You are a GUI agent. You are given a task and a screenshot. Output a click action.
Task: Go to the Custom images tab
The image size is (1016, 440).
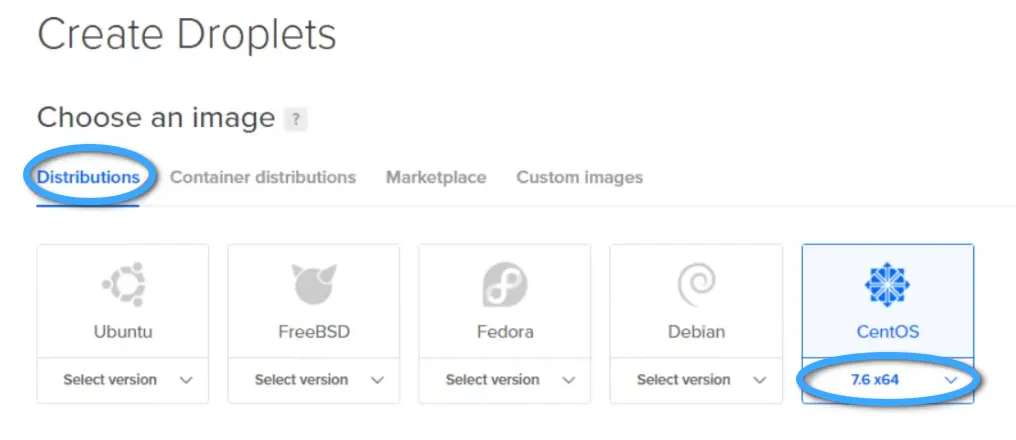(579, 177)
